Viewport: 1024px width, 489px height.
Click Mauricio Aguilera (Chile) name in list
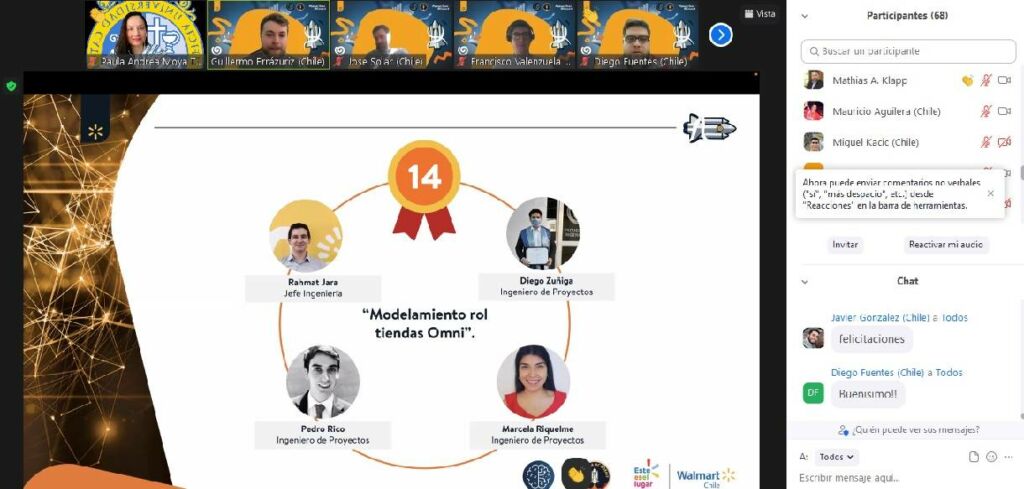pos(886,112)
